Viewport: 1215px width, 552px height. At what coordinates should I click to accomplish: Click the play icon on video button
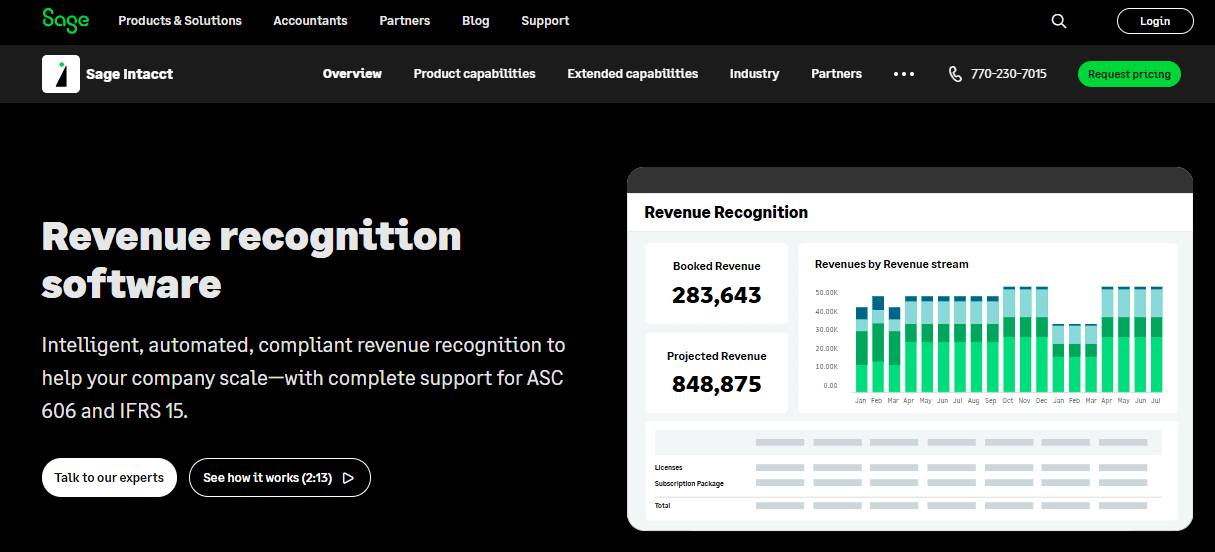click(x=348, y=478)
